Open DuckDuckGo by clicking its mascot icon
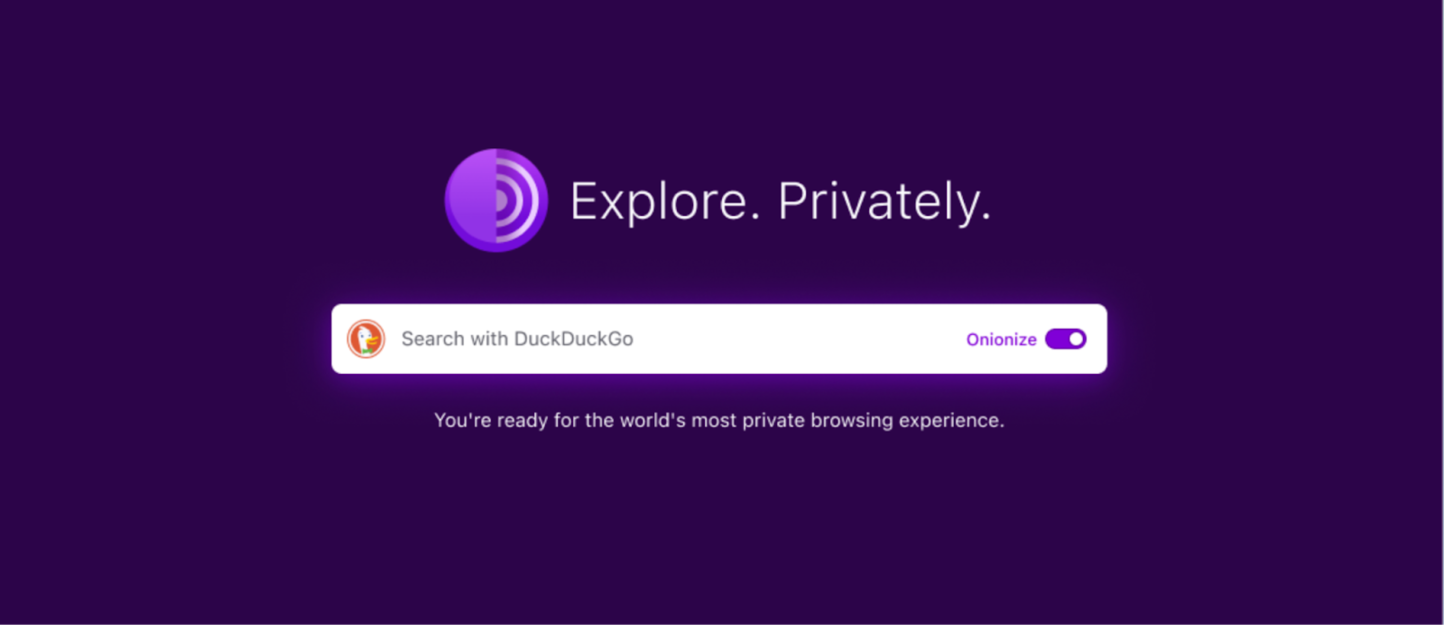The image size is (1444, 625). pyautogui.click(x=367, y=339)
